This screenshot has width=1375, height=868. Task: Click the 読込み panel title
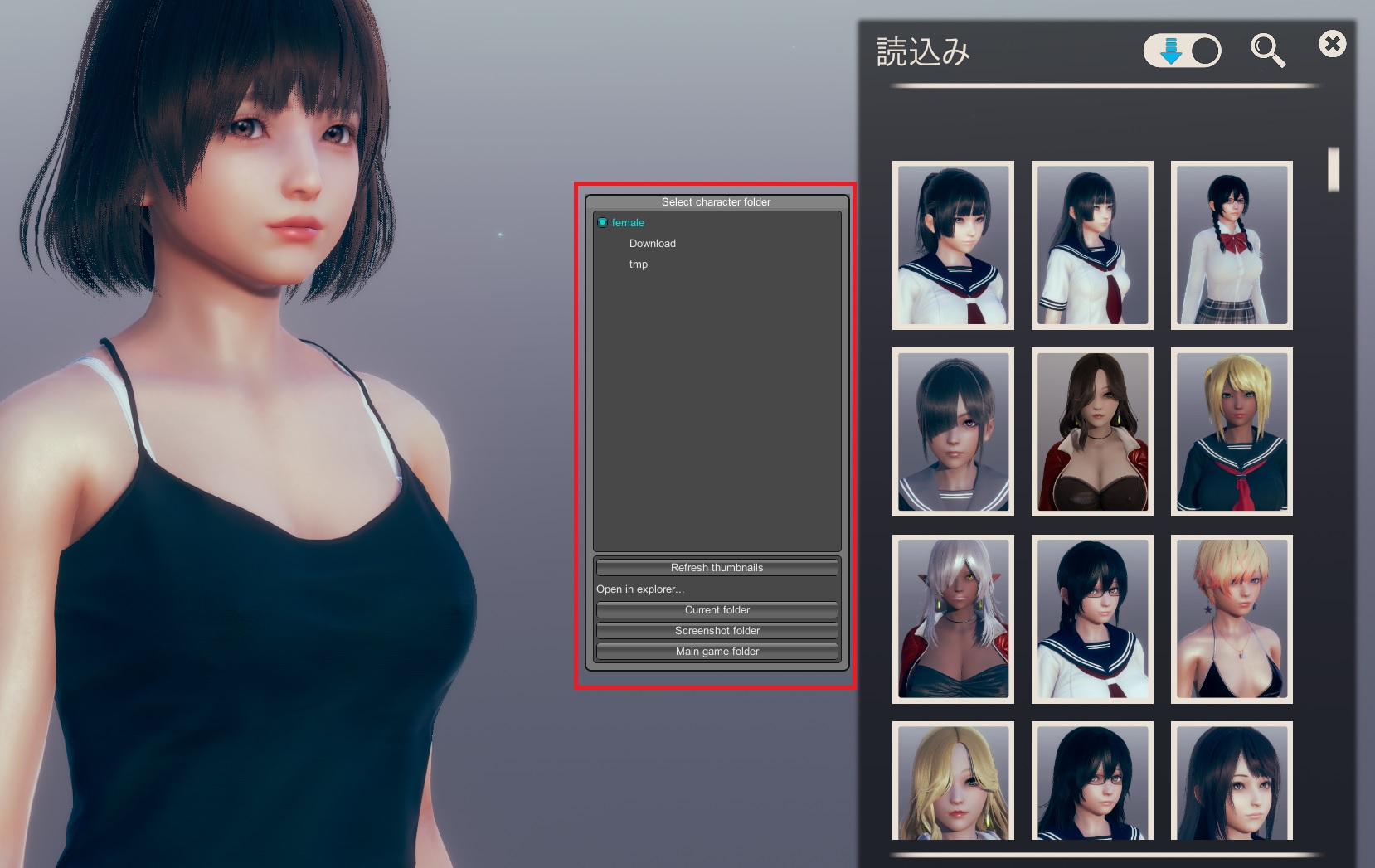pyautogui.click(x=923, y=52)
